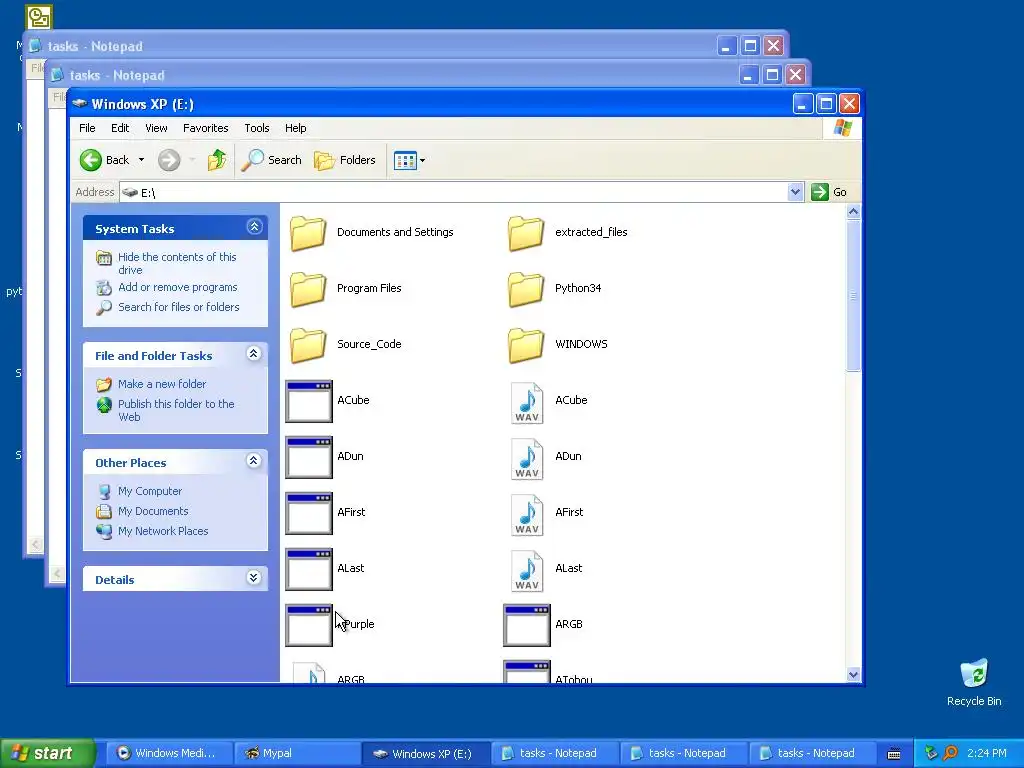Click the clock showing 2:24 PM
This screenshot has width=1024, height=768.
pos(987,753)
